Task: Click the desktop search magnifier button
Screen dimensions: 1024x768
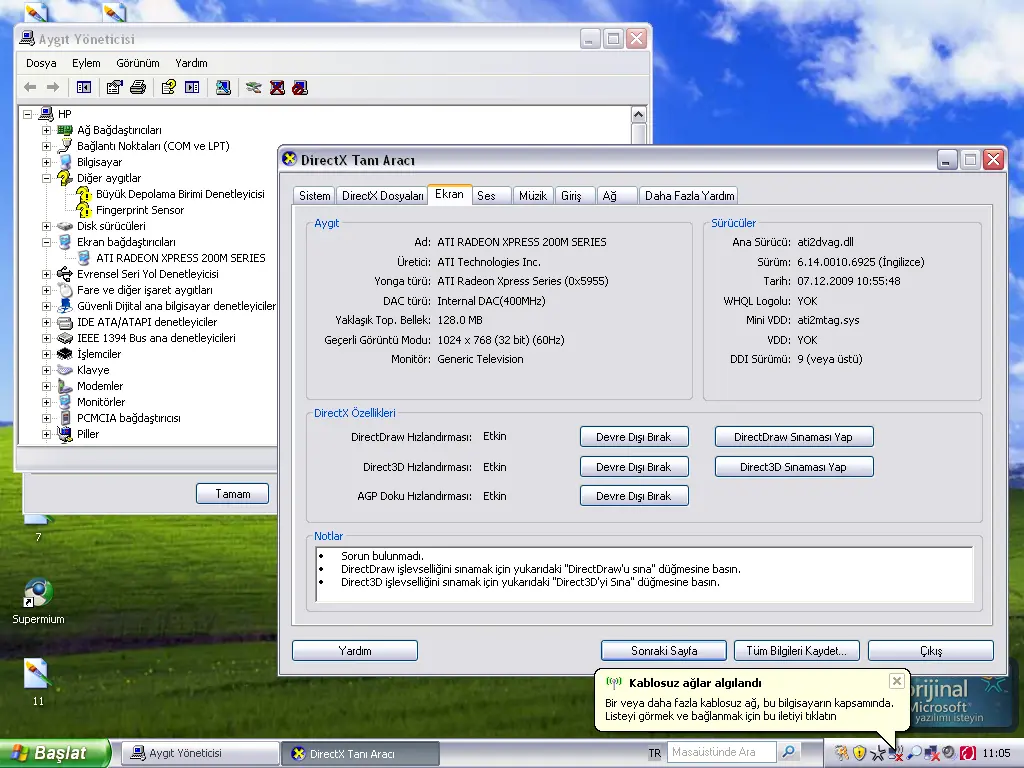Action: click(x=788, y=752)
